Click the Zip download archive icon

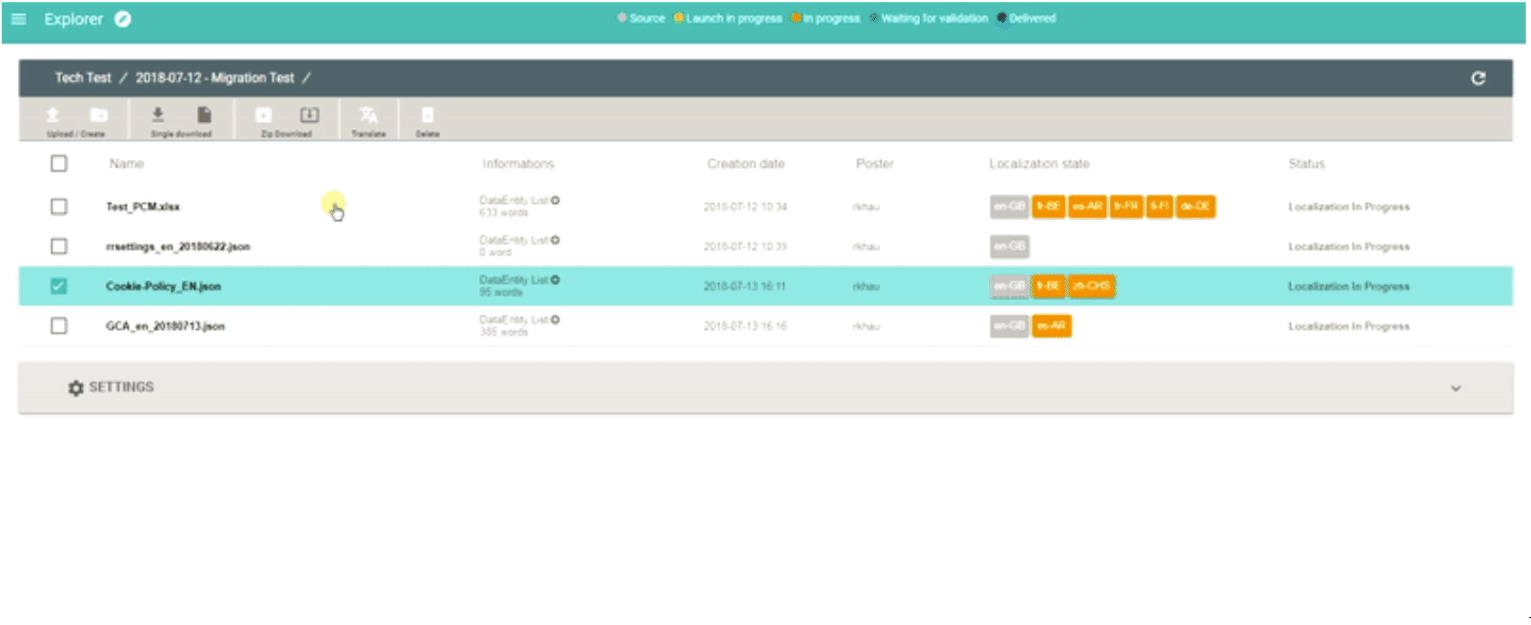pos(263,115)
